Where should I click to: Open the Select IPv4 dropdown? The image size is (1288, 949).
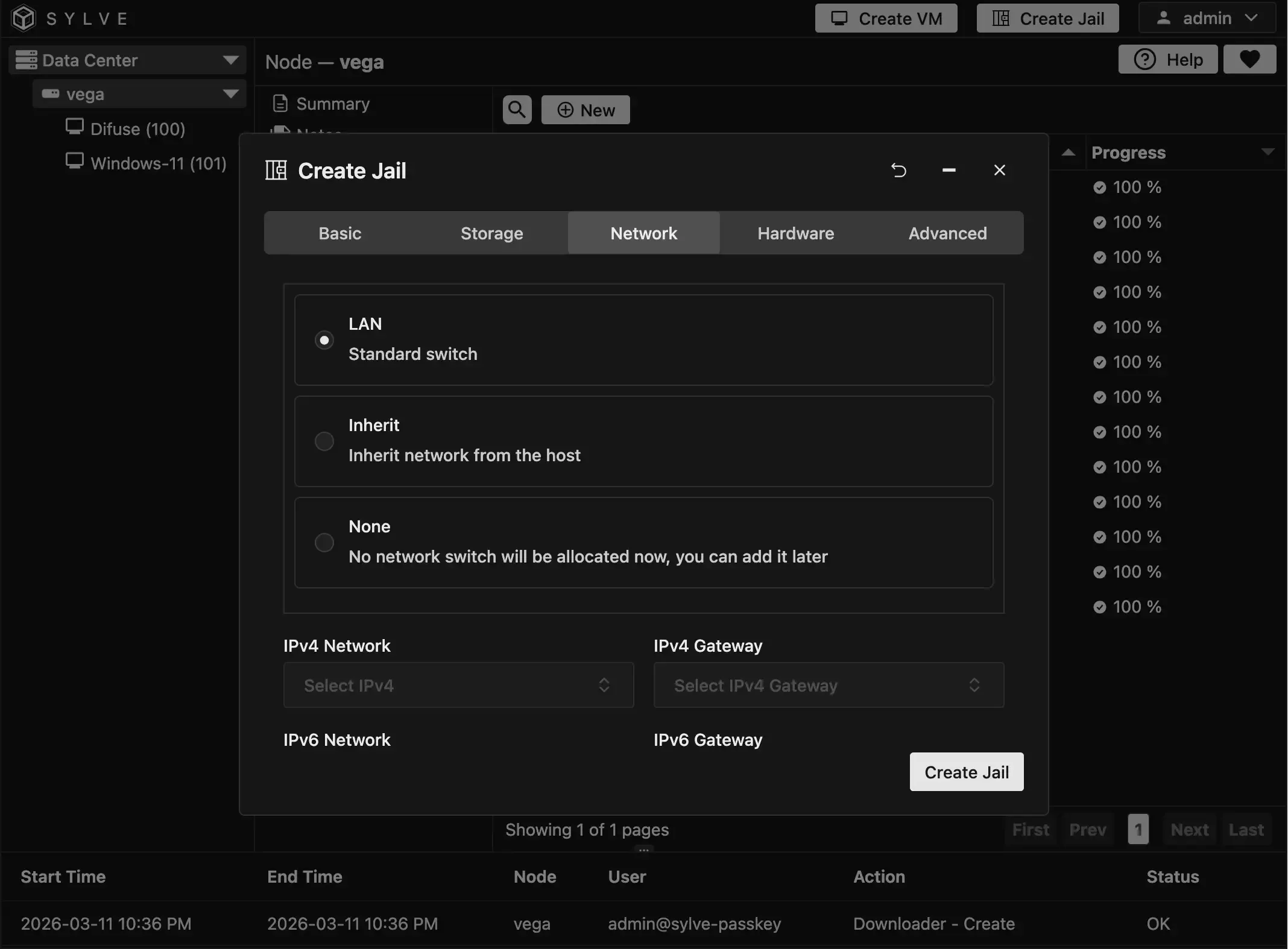458,685
